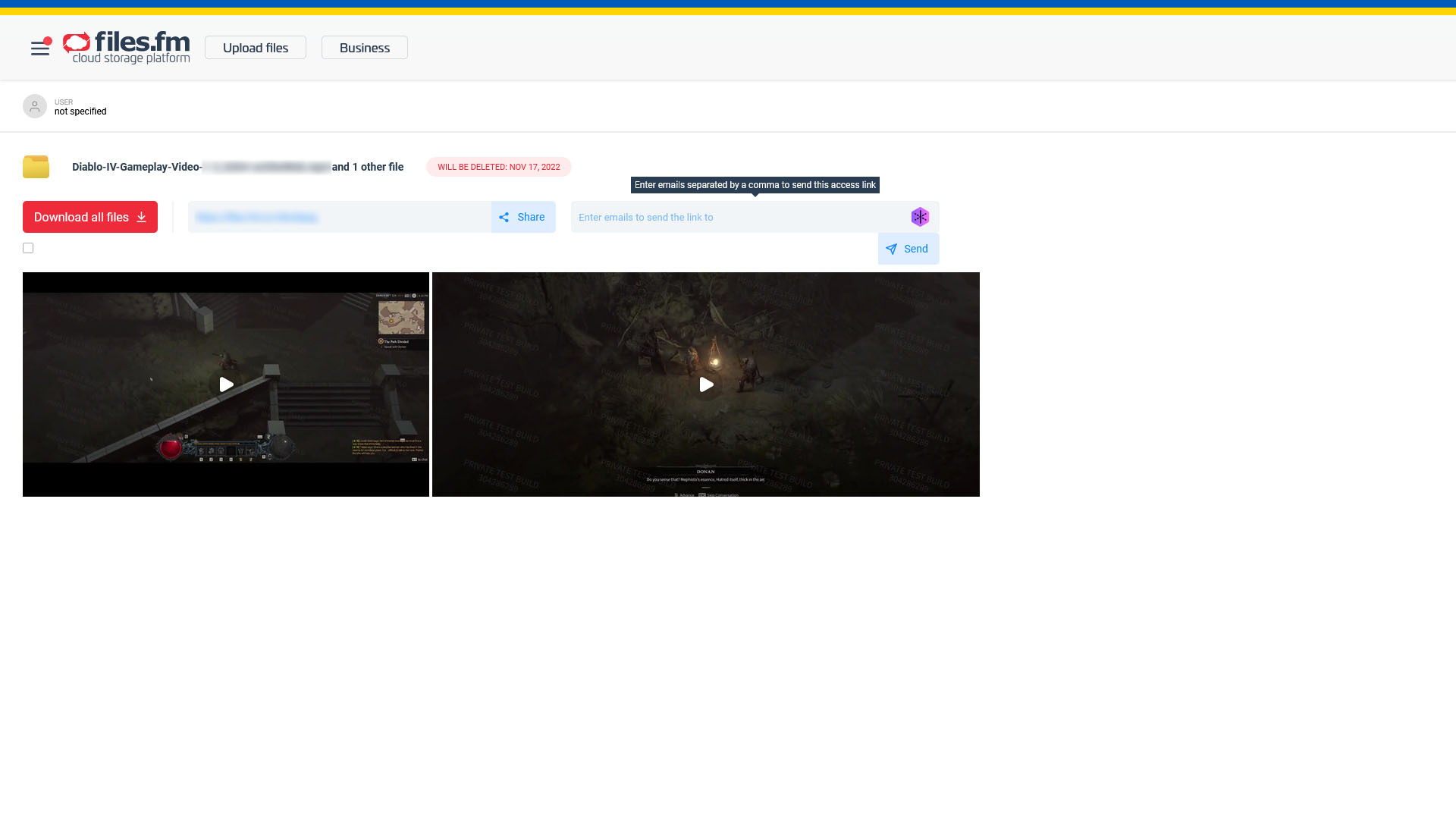Click the files.fm logo

point(127,48)
